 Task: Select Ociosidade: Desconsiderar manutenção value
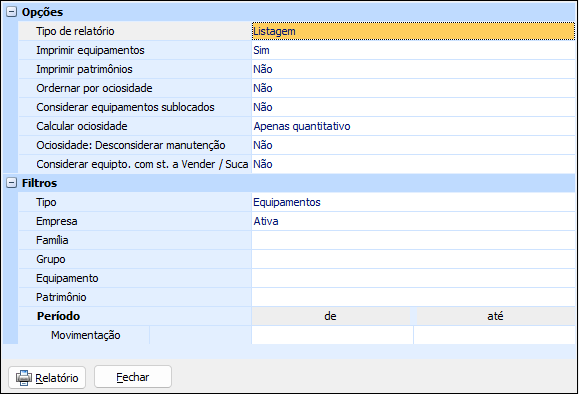click(413, 145)
